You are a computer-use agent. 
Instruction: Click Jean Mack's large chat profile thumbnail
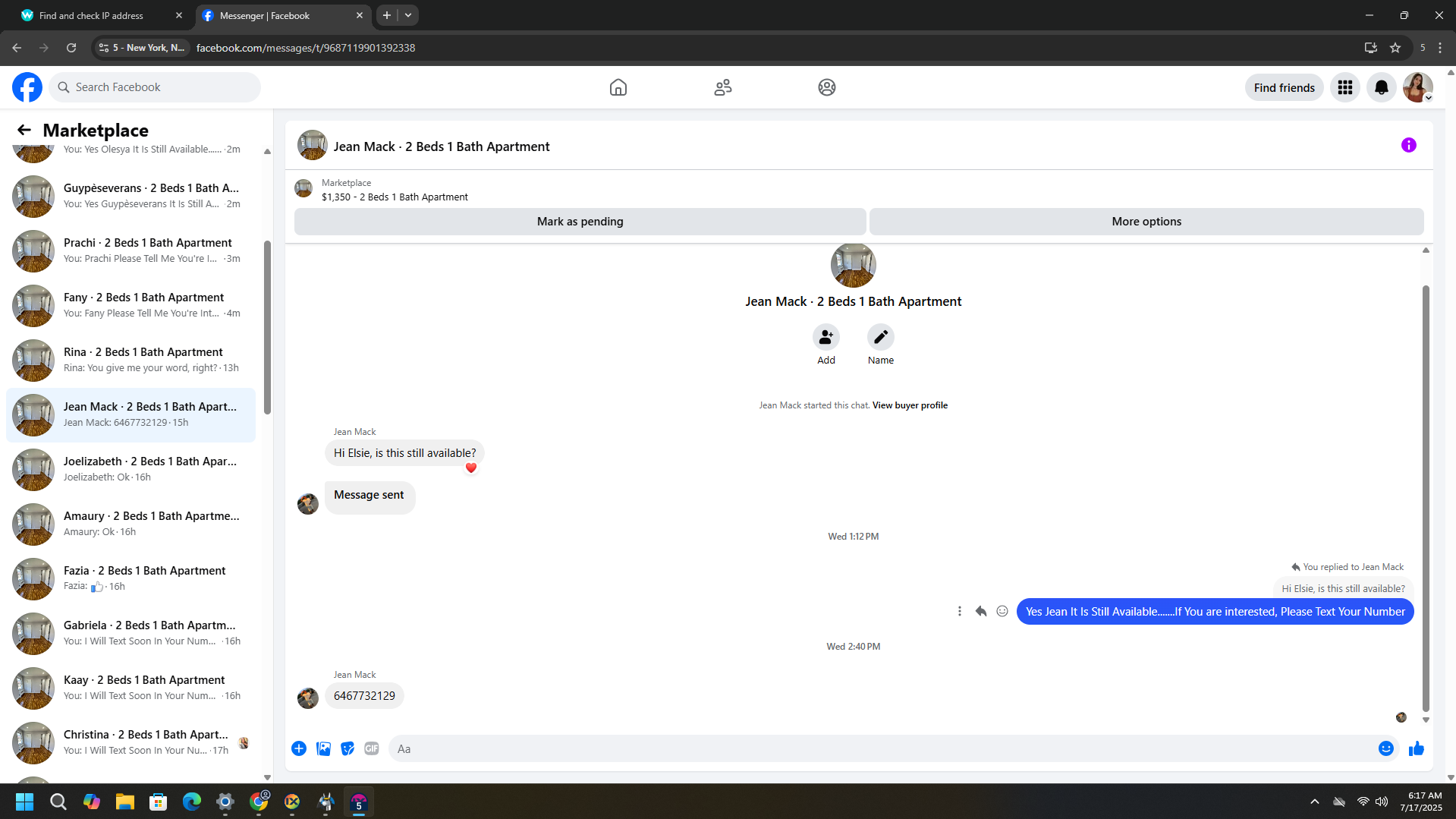tap(853, 265)
